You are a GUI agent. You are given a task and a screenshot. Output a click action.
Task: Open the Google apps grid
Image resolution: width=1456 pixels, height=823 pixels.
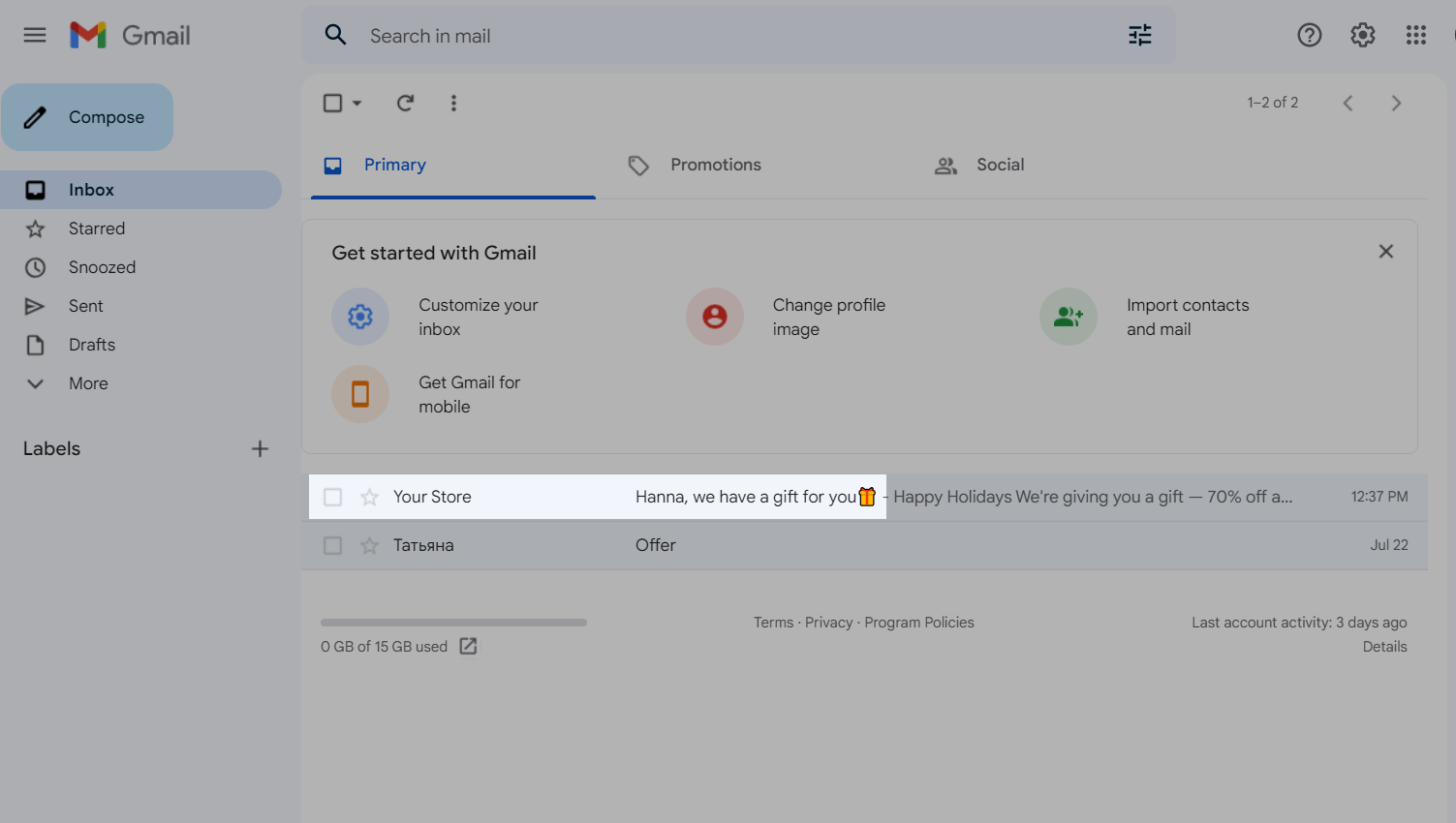[x=1415, y=36]
